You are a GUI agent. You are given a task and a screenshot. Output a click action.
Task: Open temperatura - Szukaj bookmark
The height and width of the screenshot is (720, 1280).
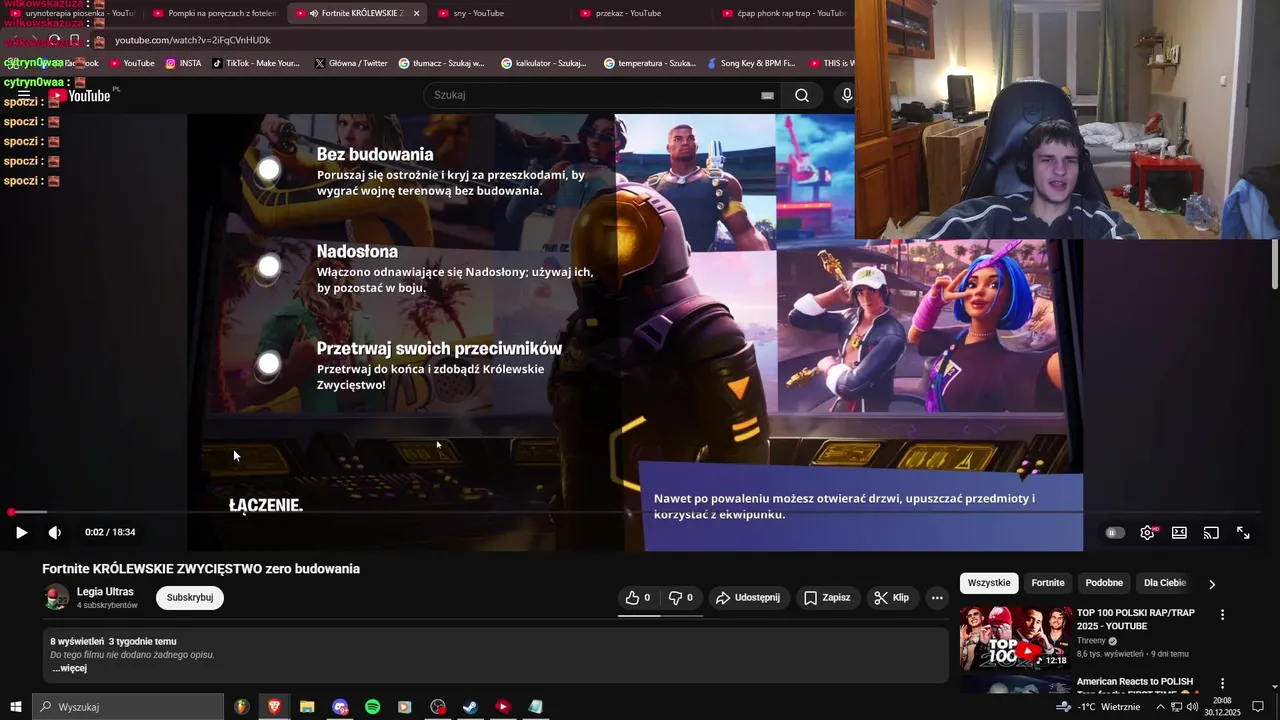(x=650, y=63)
